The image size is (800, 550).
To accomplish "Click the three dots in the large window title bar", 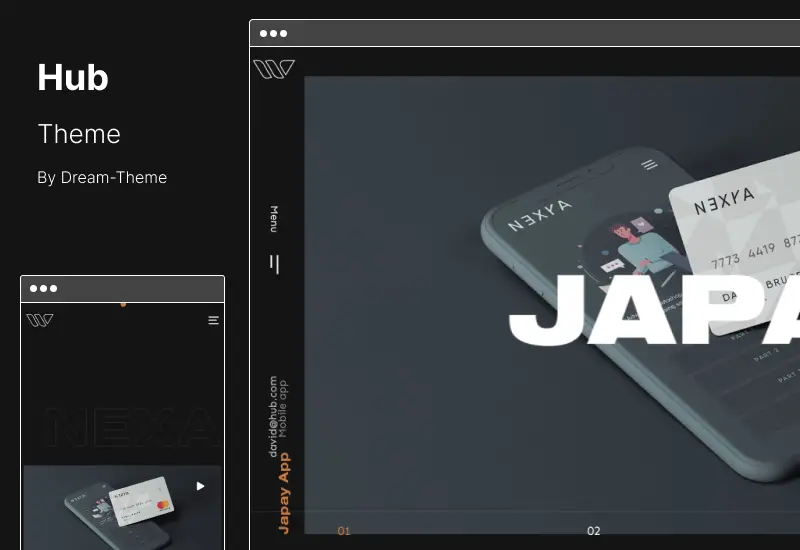I will click(273, 34).
